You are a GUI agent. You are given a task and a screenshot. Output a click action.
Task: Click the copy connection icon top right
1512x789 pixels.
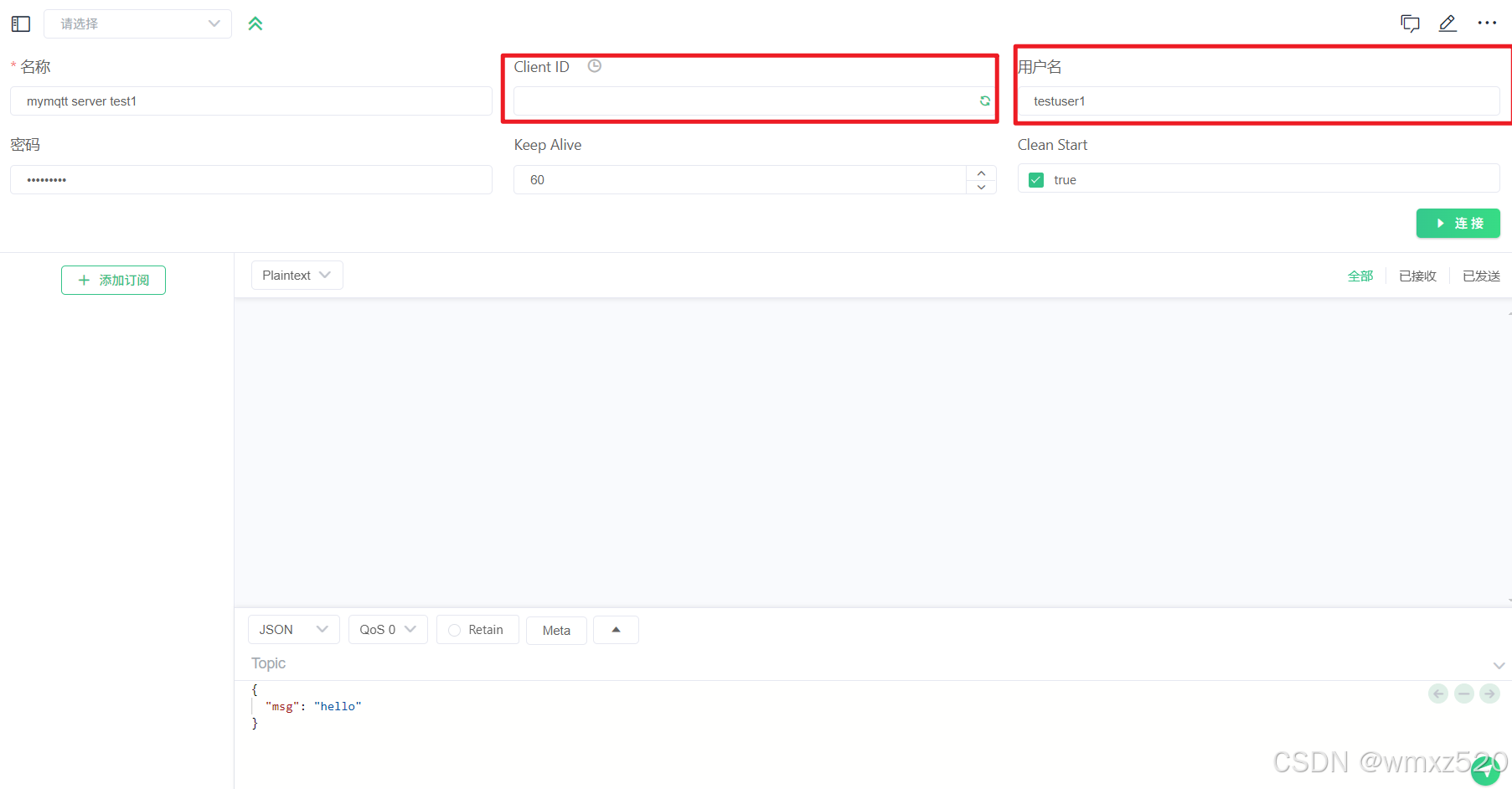click(x=1410, y=23)
